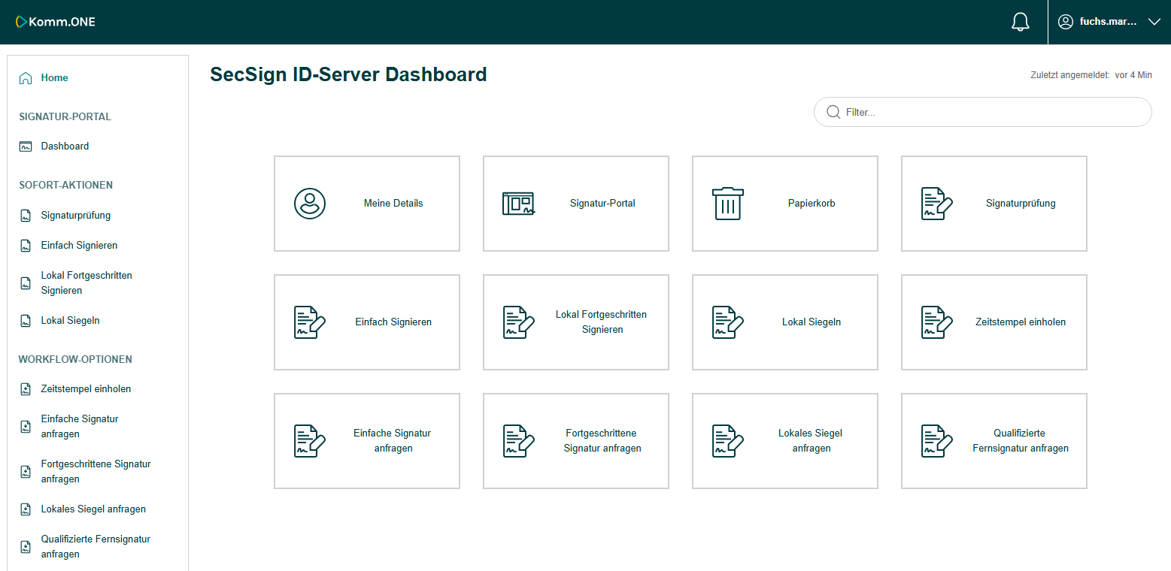
Task: Open Qualifizierte Fernsignatur anfragen tile label
Action: tap(1020, 440)
